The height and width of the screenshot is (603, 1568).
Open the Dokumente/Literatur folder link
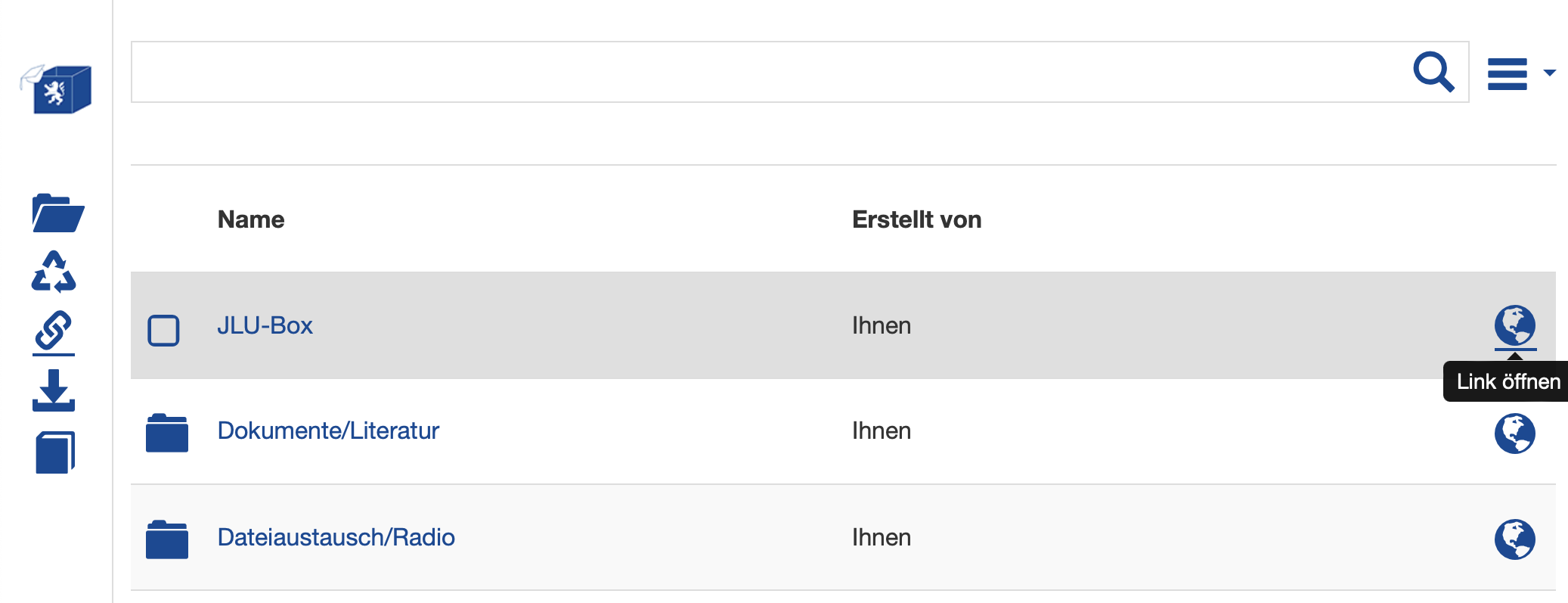click(328, 430)
